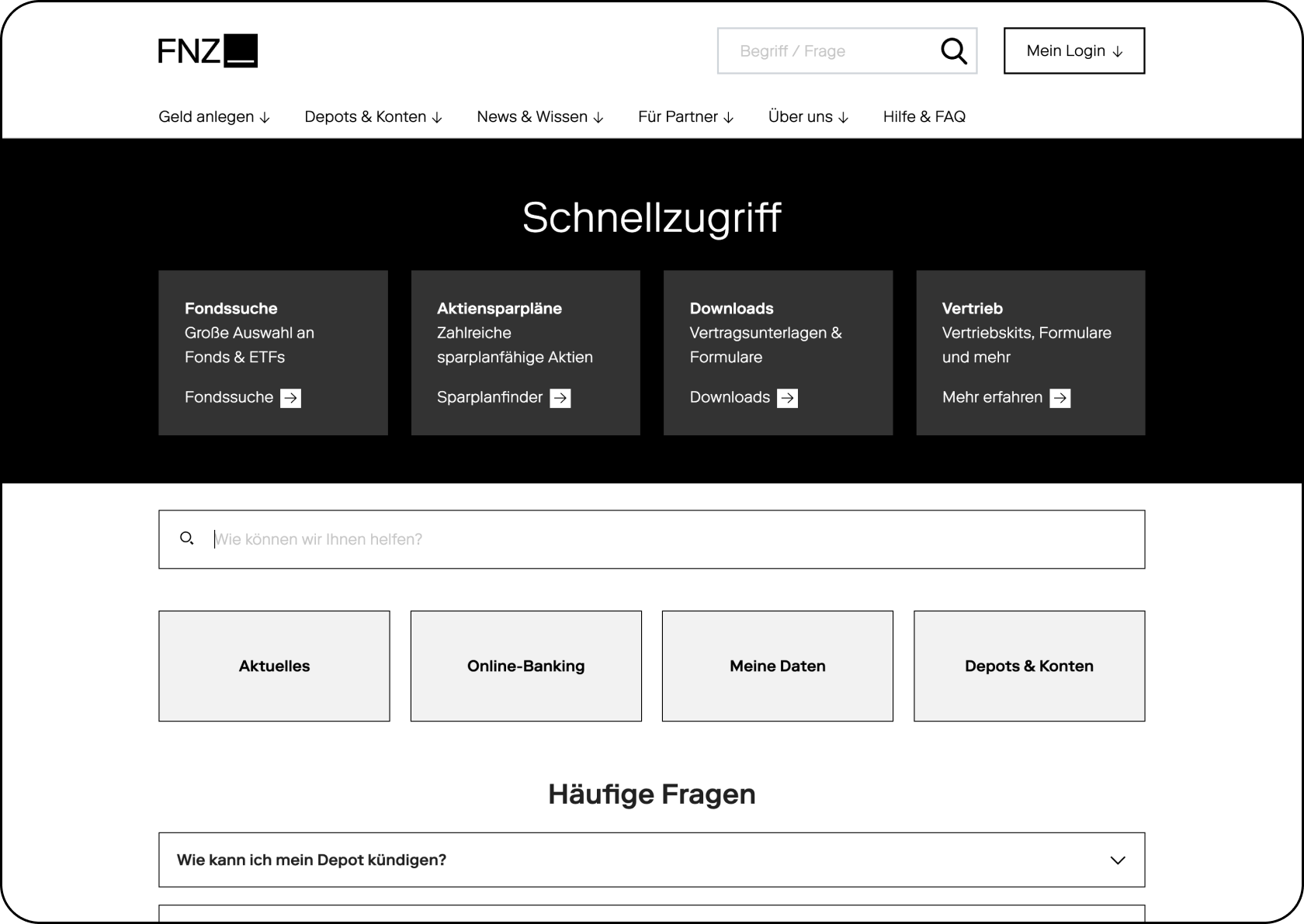Click the small search icon in help field
Viewport: 1304px width, 924px height.
click(x=186, y=538)
